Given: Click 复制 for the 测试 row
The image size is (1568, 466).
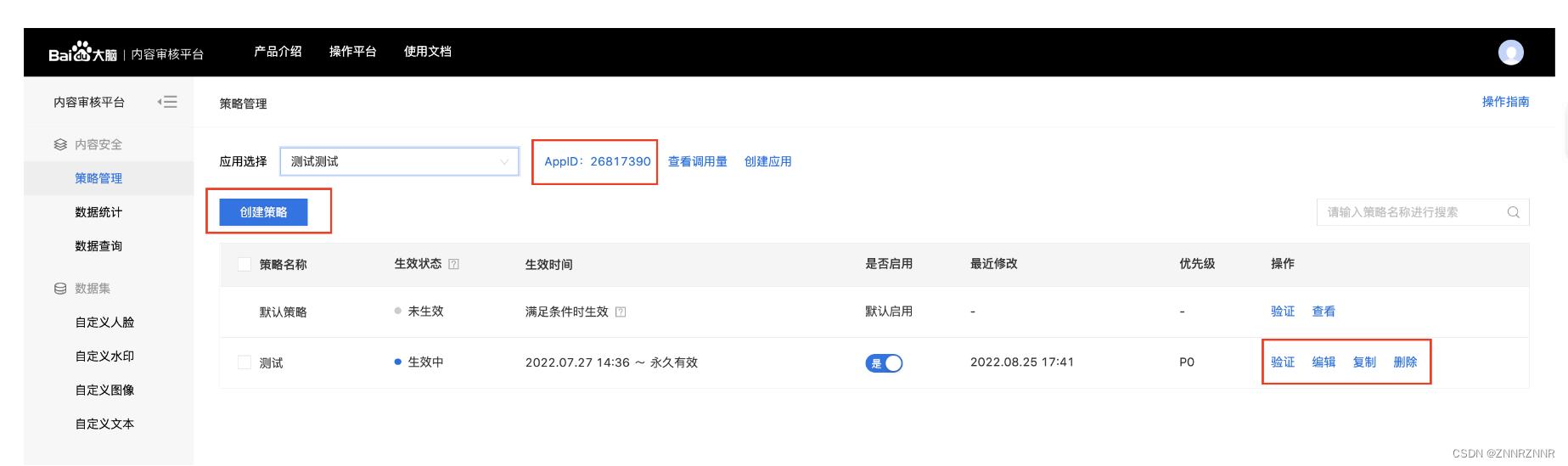Looking at the screenshot, I should (x=1364, y=362).
